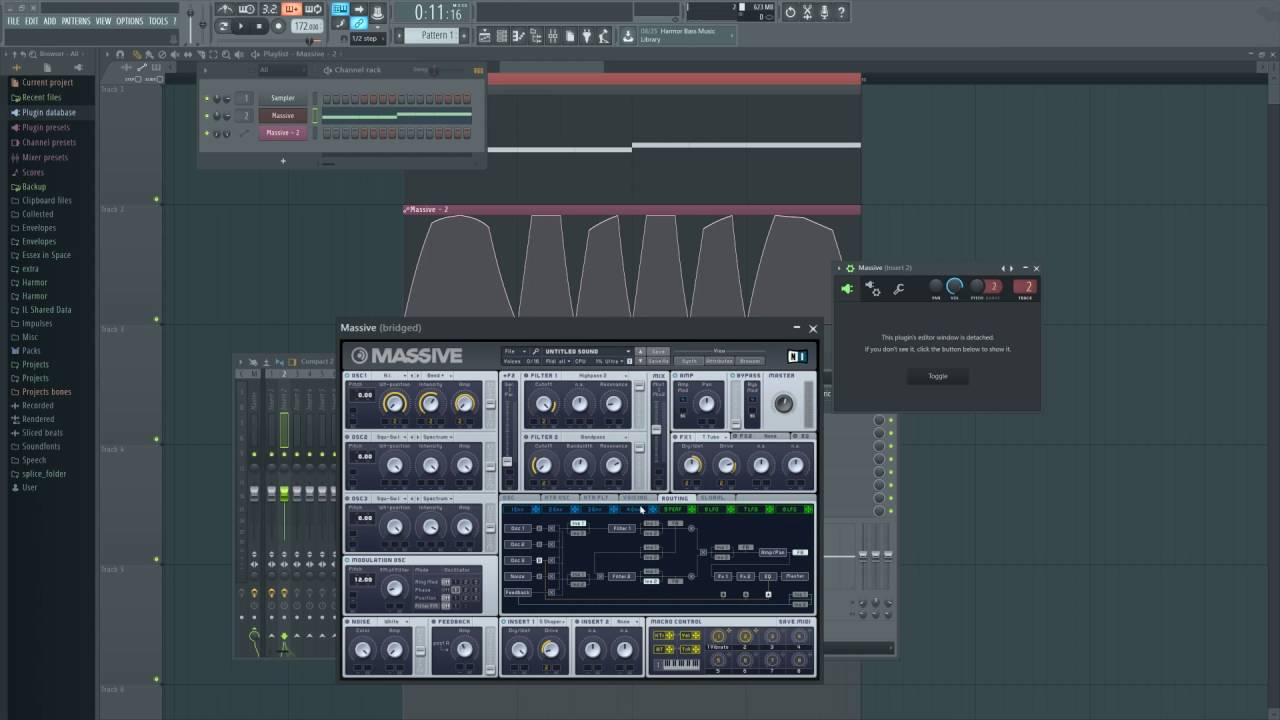Open the FILE menu
This screenshot has width=1280, height=720.
pyautogui.click(x=14, y=21)
